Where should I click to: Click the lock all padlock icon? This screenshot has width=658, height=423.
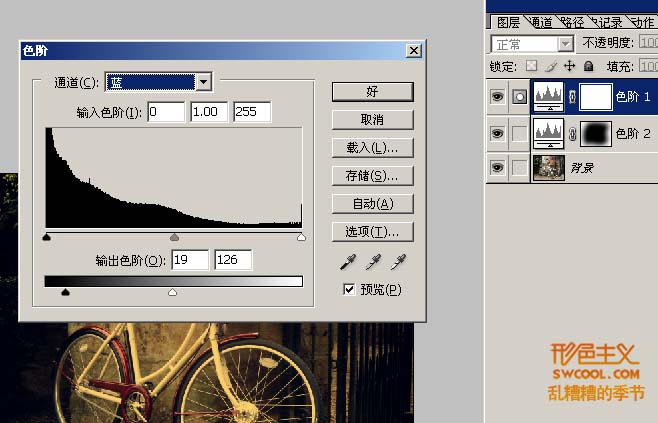588,66
